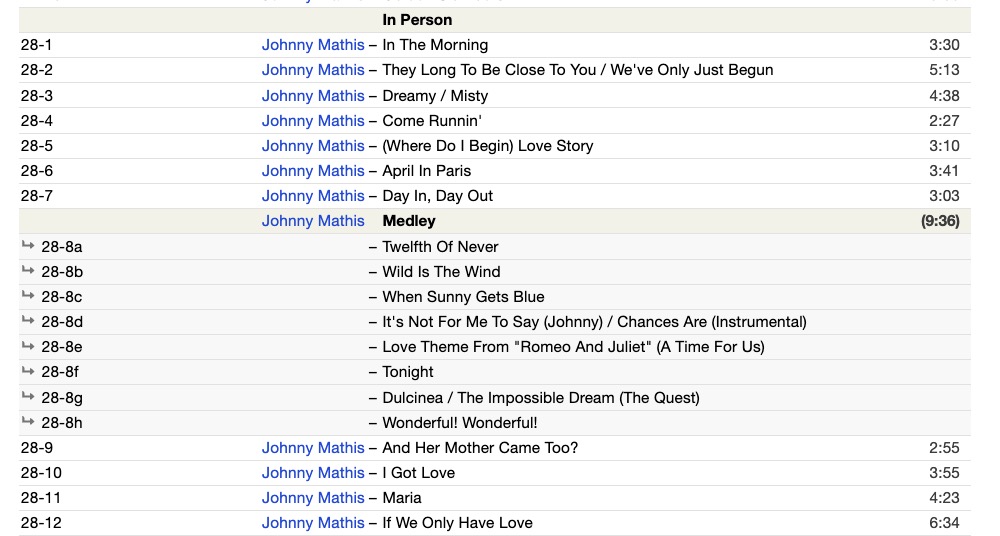Click sub-track arrow icon beside 28-8a

(28, 245)
